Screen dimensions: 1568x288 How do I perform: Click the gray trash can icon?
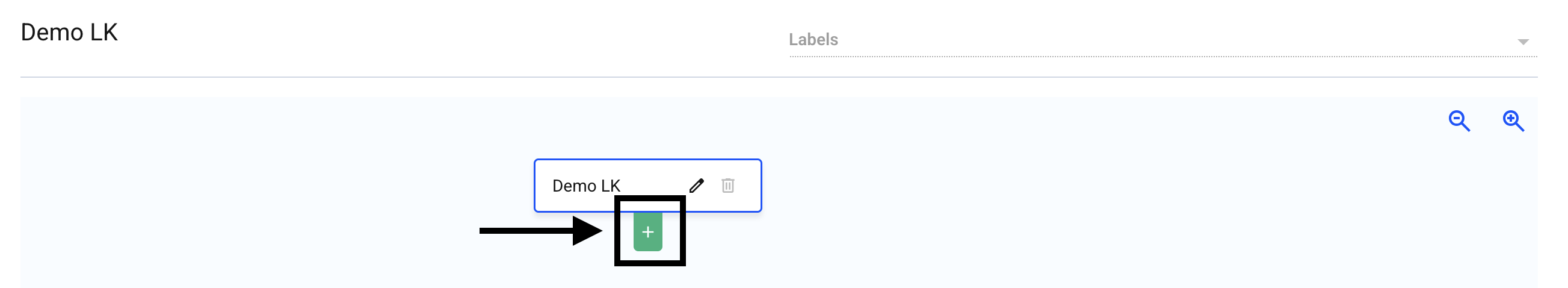tap(728, 186)
